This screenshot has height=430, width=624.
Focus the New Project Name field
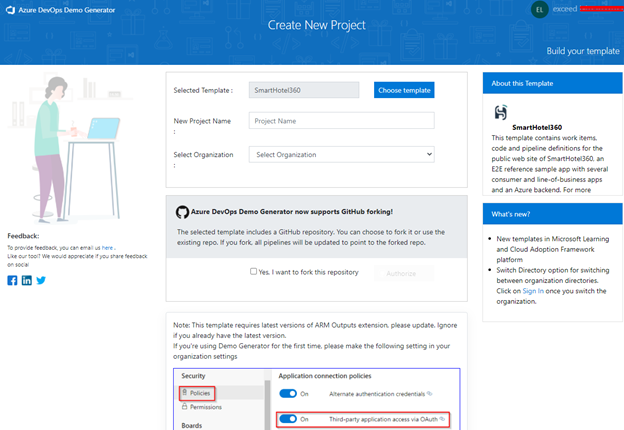pyautogui.click(x=341, y=121)
